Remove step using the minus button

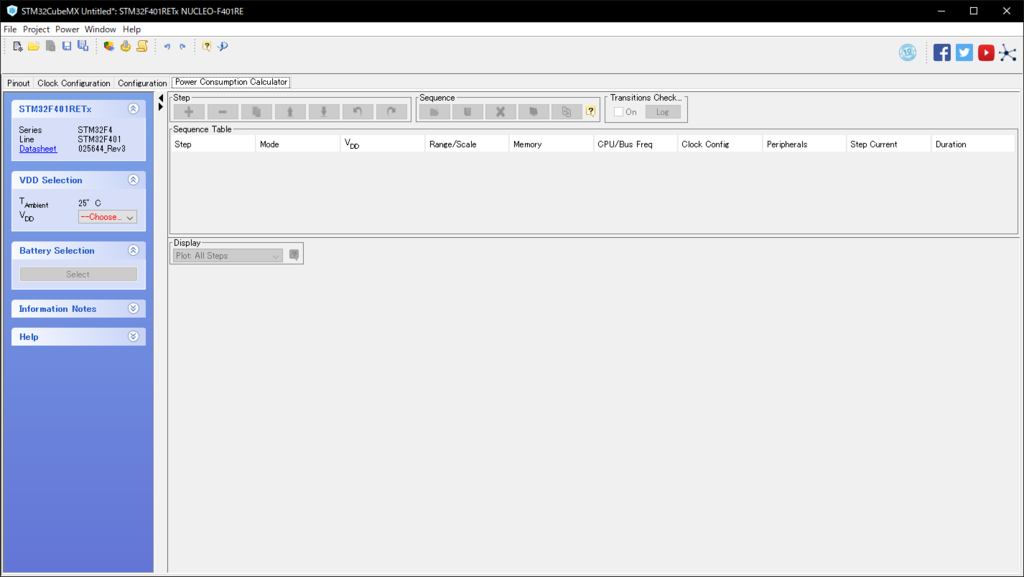pos(223,112)
